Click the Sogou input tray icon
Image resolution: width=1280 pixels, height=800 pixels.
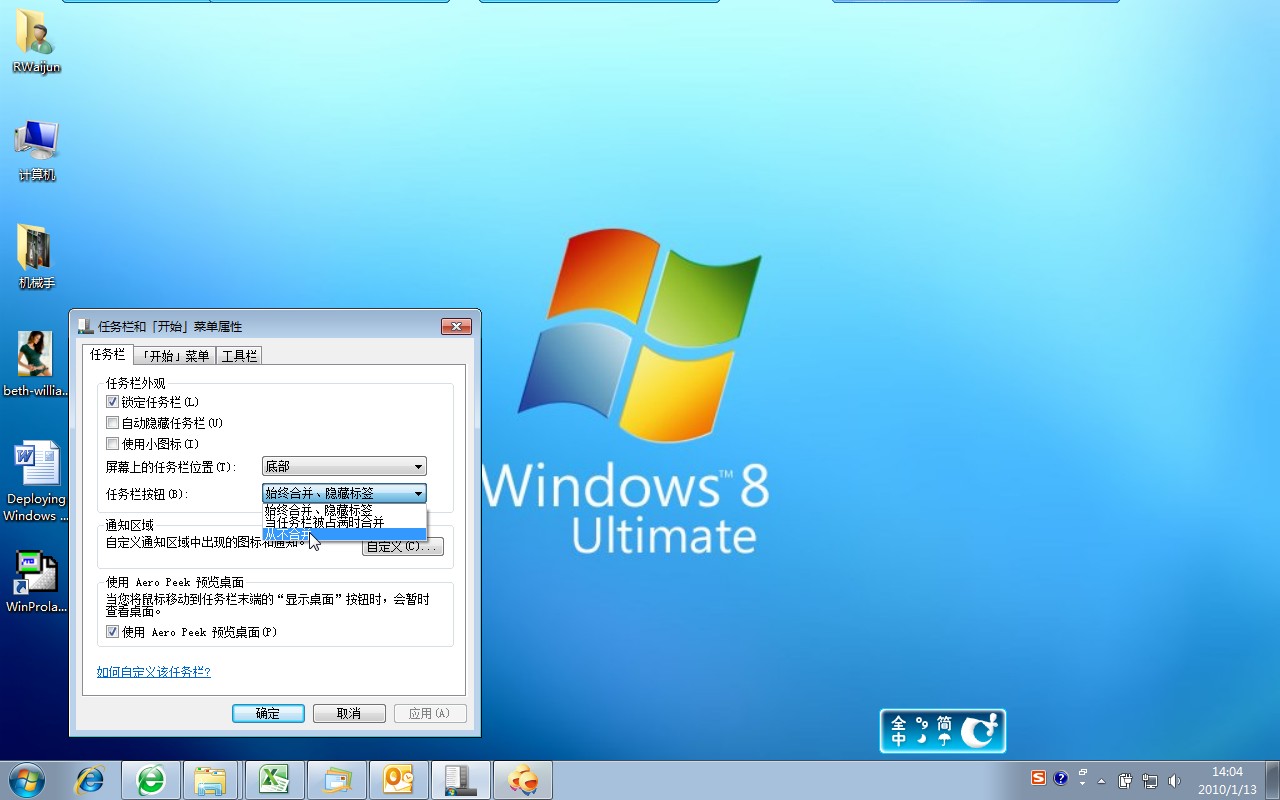[x=1038, y=777]
